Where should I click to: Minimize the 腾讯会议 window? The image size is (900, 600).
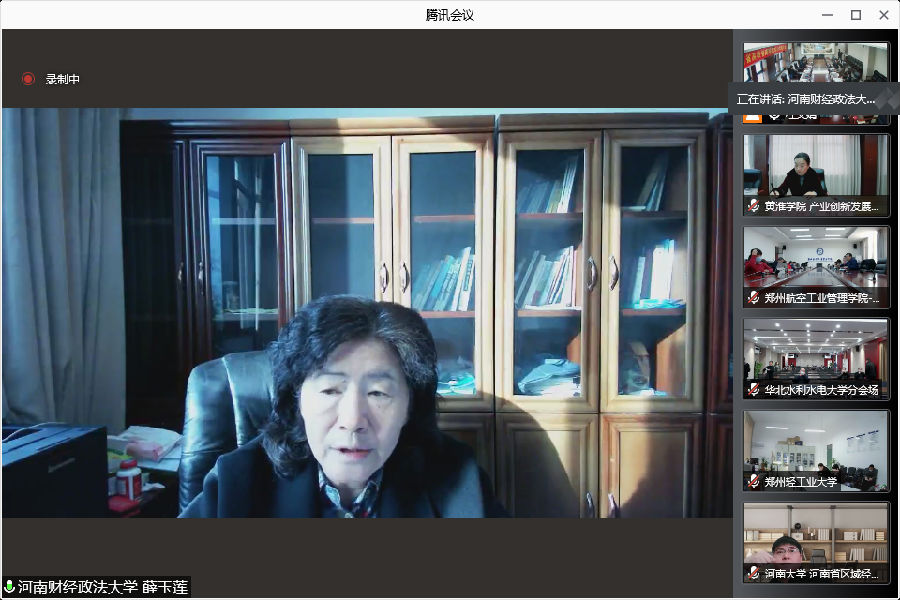[x=827, y=15]
